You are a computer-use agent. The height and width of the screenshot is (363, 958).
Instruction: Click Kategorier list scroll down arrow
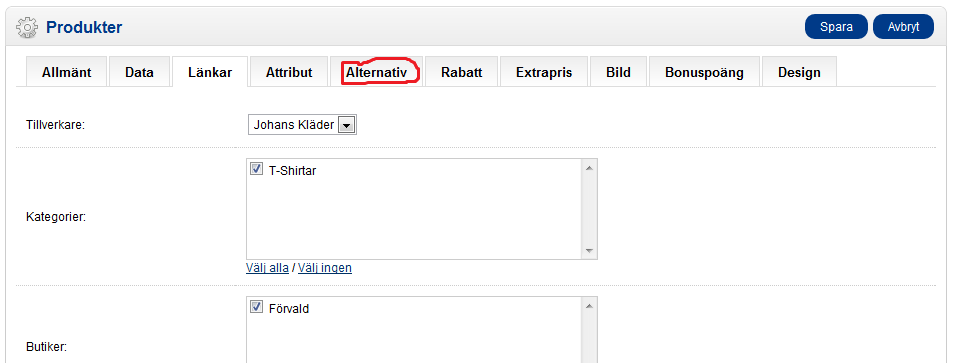point(589,251)
